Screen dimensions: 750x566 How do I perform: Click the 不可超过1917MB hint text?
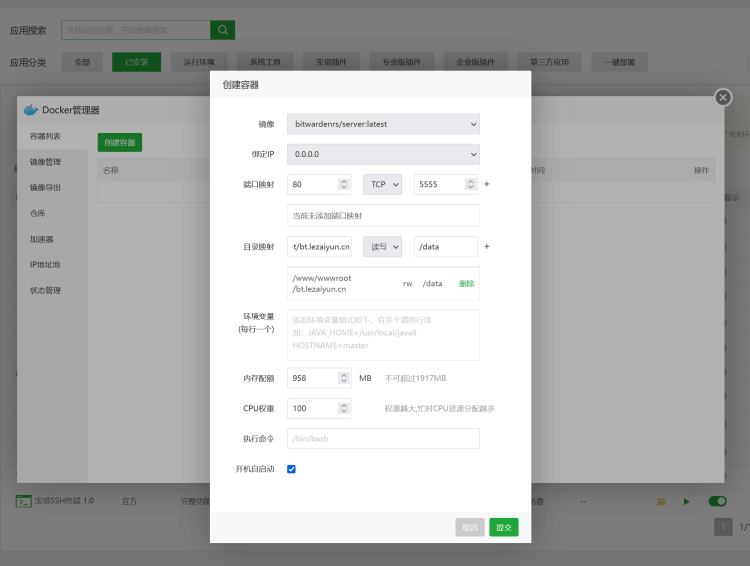click(415, 378)
